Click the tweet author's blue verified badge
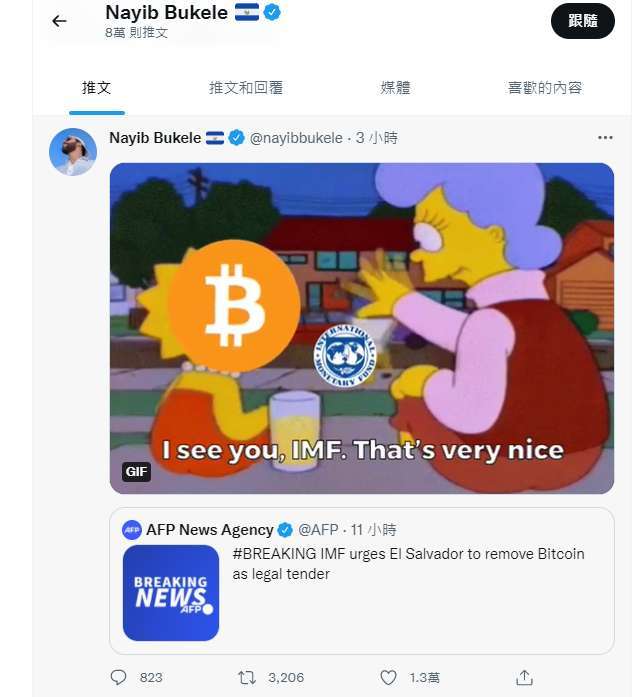The width and height of the screenshot is (640, 697). [236, 138]
